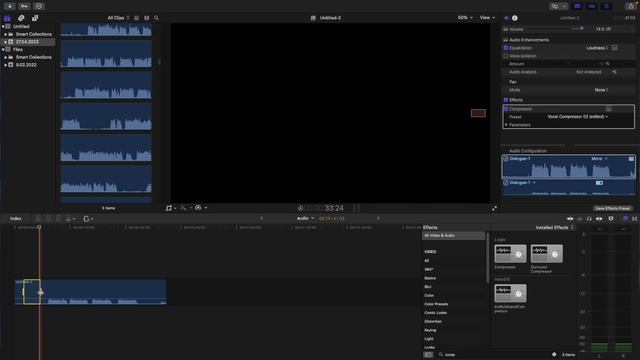The image size is (640, 360).
Task: Open the Loudness equalization preset dropdown
Action: click(597, 48)
